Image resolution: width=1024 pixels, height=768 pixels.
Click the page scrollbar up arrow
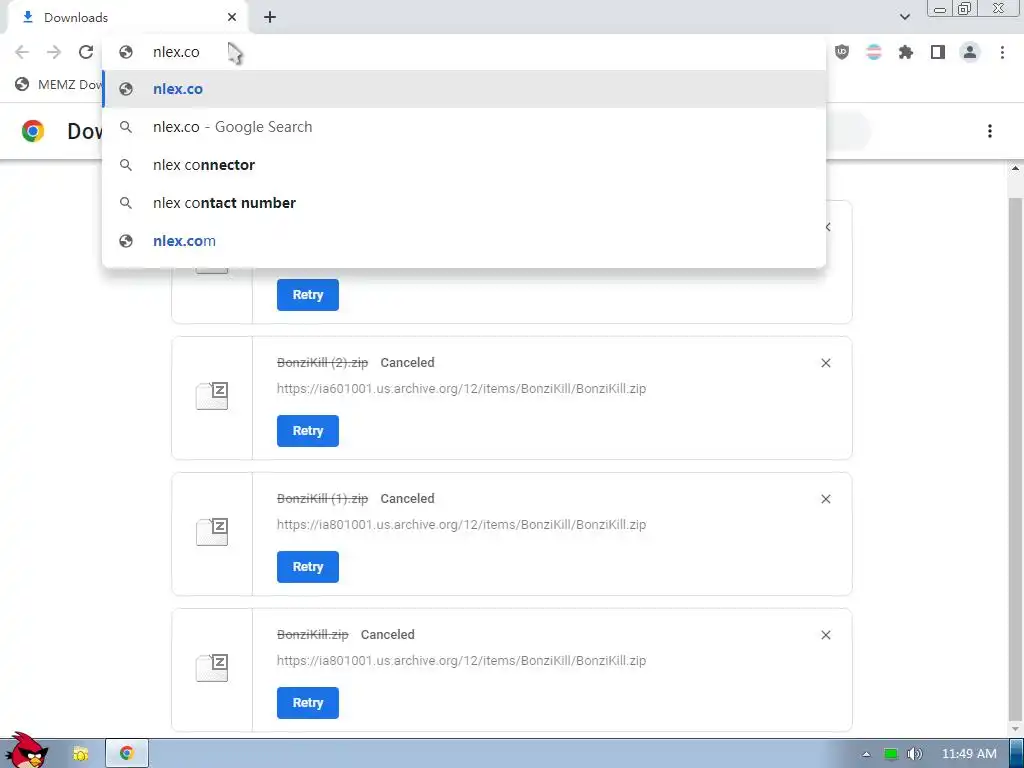click(x=1016, y=168)
